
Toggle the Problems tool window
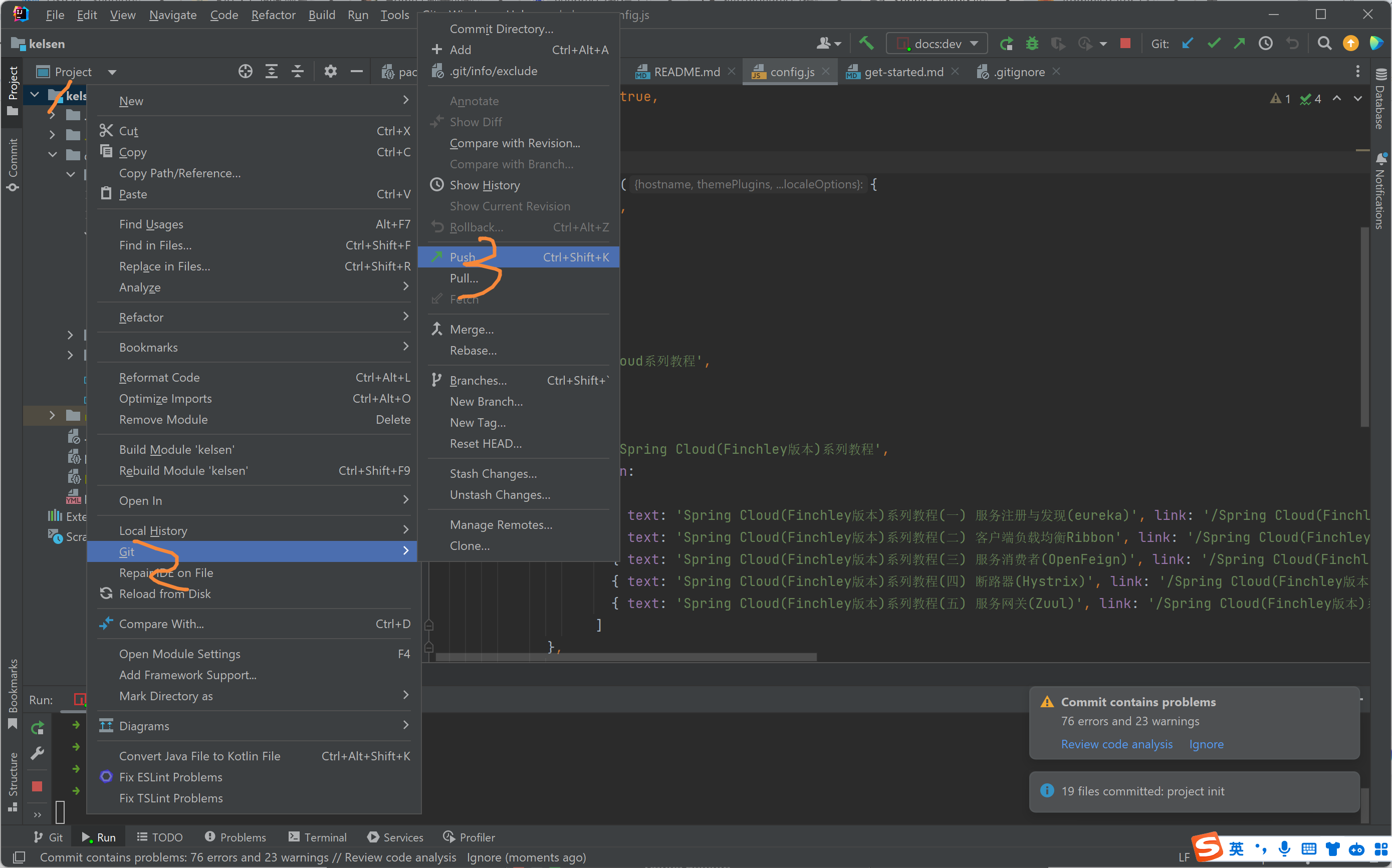236,837
